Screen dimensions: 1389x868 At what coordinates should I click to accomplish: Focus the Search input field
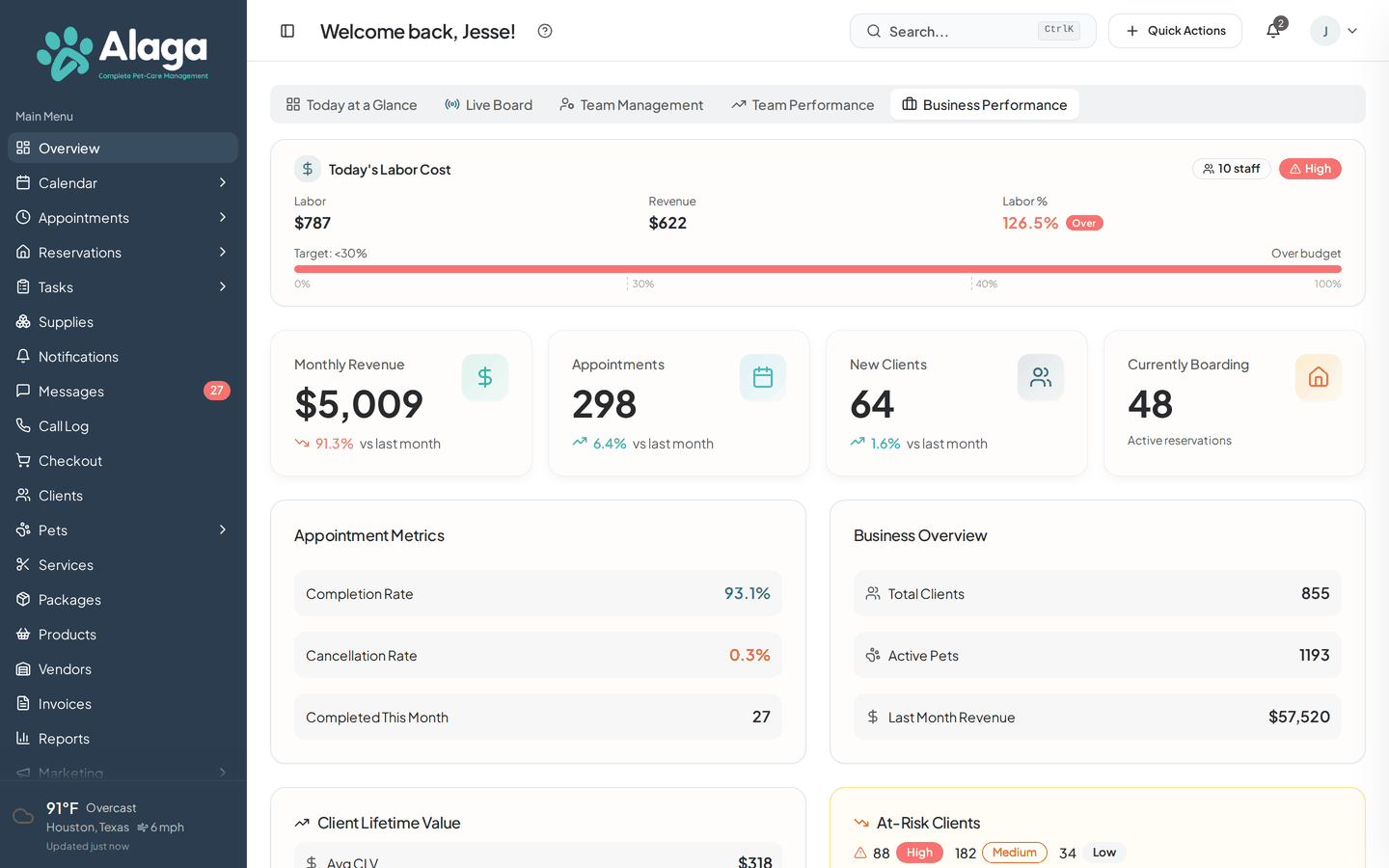[973, 31]
